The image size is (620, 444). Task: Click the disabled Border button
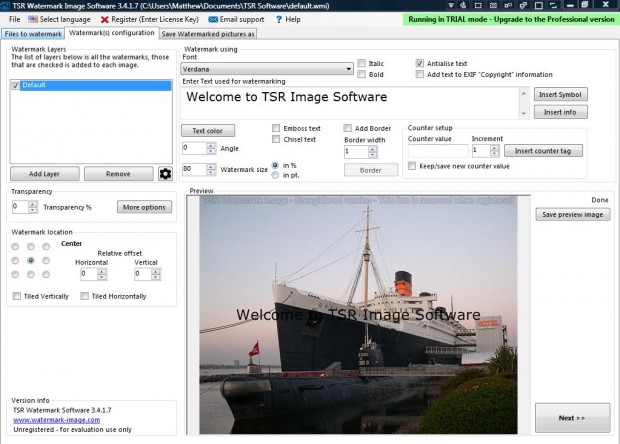[x=371, y=170]
